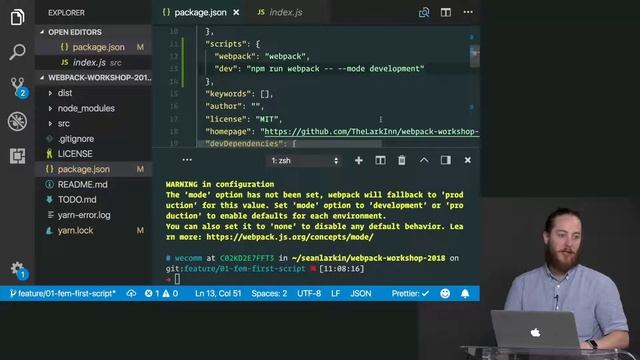Open the TODO.md file
The image size is (640, 360).
pos(93,200)
